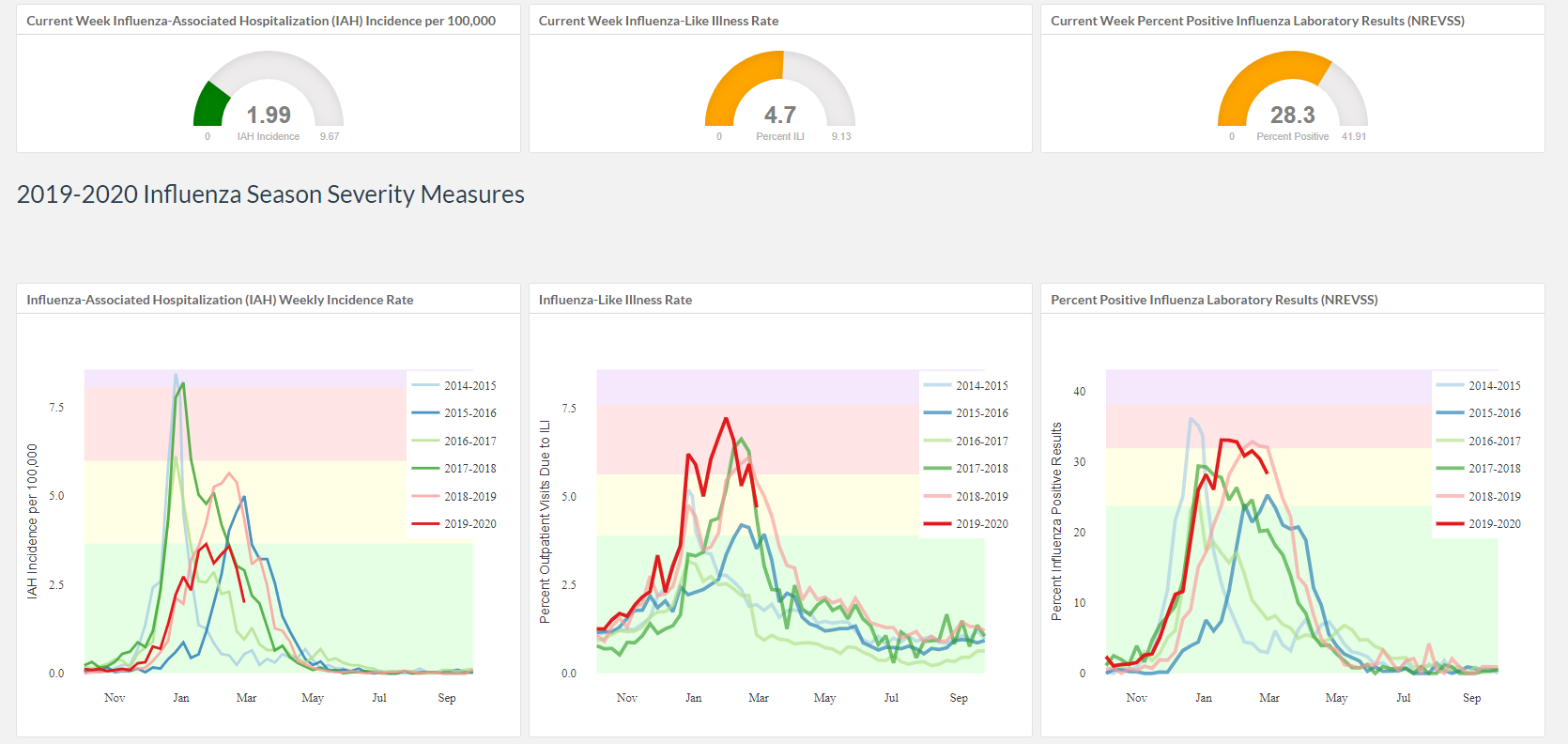Click 2015-2016 legend entry in Percent Positive NREVSS chart
The width and height of the screenshot is (1568, 744).
coord(1479,413)
